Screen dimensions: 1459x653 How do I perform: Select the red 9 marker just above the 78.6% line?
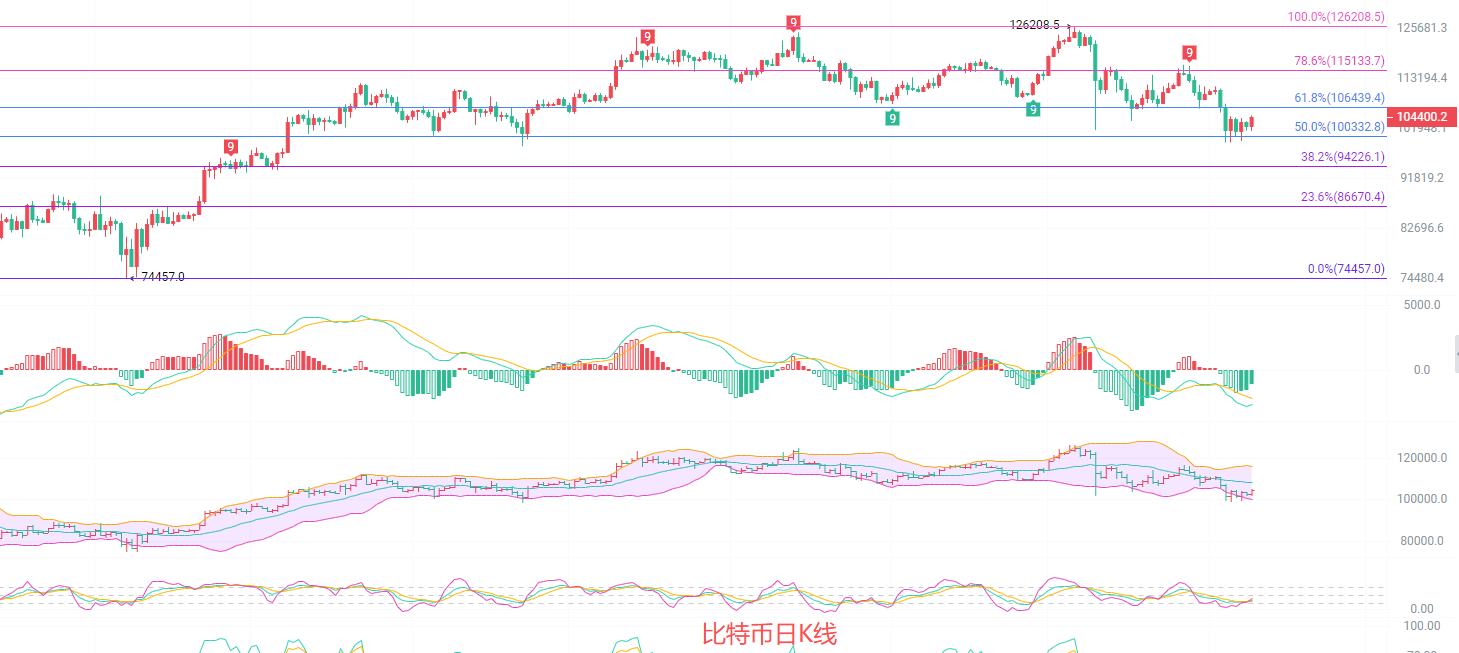(648, 37)
